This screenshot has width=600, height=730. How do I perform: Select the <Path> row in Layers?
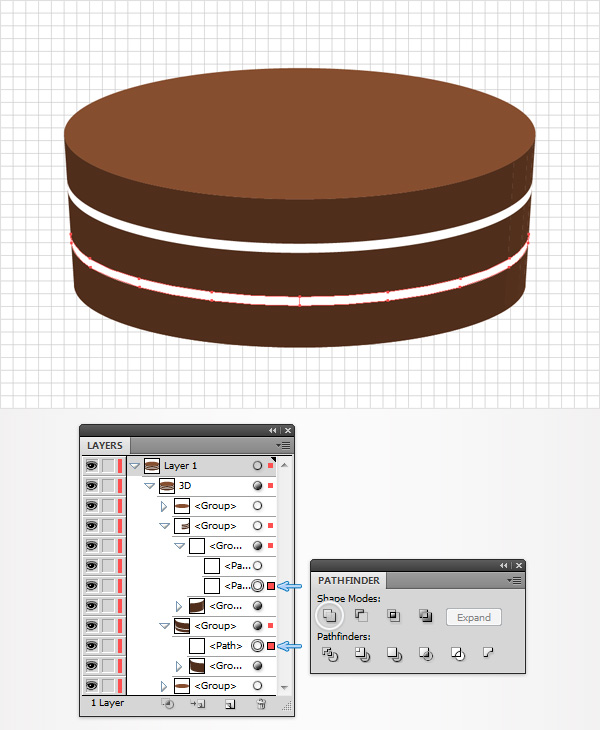tap(226, 646)
